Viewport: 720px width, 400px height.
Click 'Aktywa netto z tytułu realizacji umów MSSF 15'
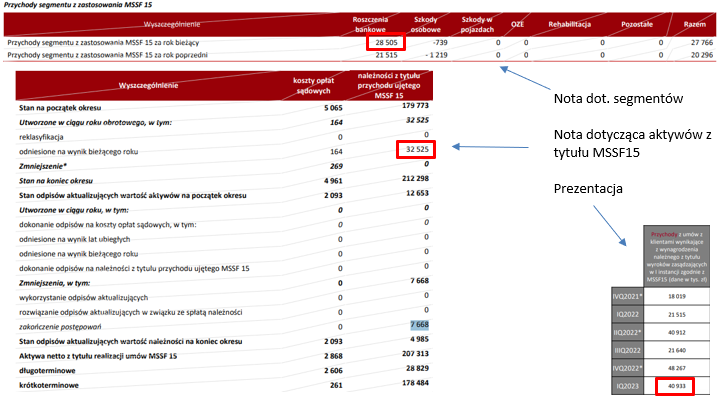tap(98, 356)
